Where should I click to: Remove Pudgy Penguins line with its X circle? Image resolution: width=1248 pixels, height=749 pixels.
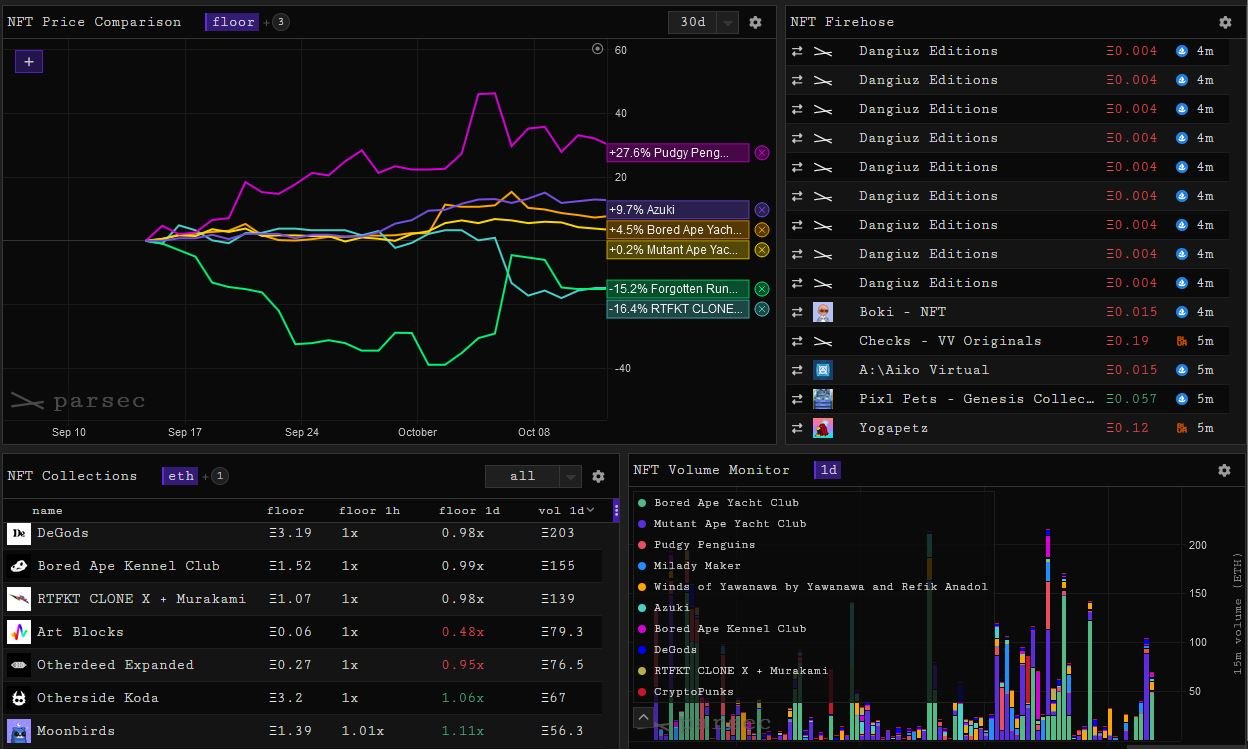point(762,153)
